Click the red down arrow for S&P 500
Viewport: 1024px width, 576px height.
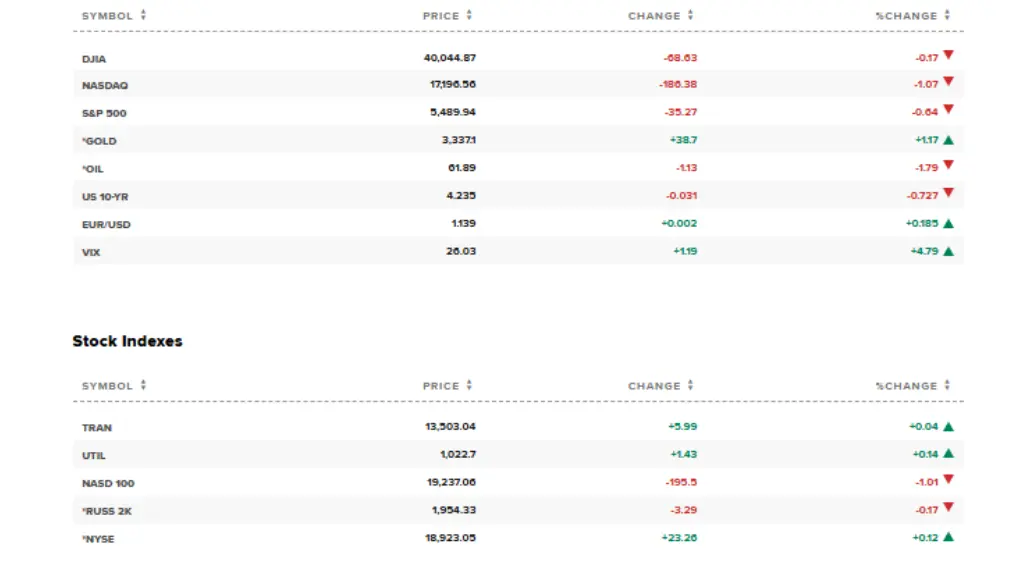click(948, 110)
